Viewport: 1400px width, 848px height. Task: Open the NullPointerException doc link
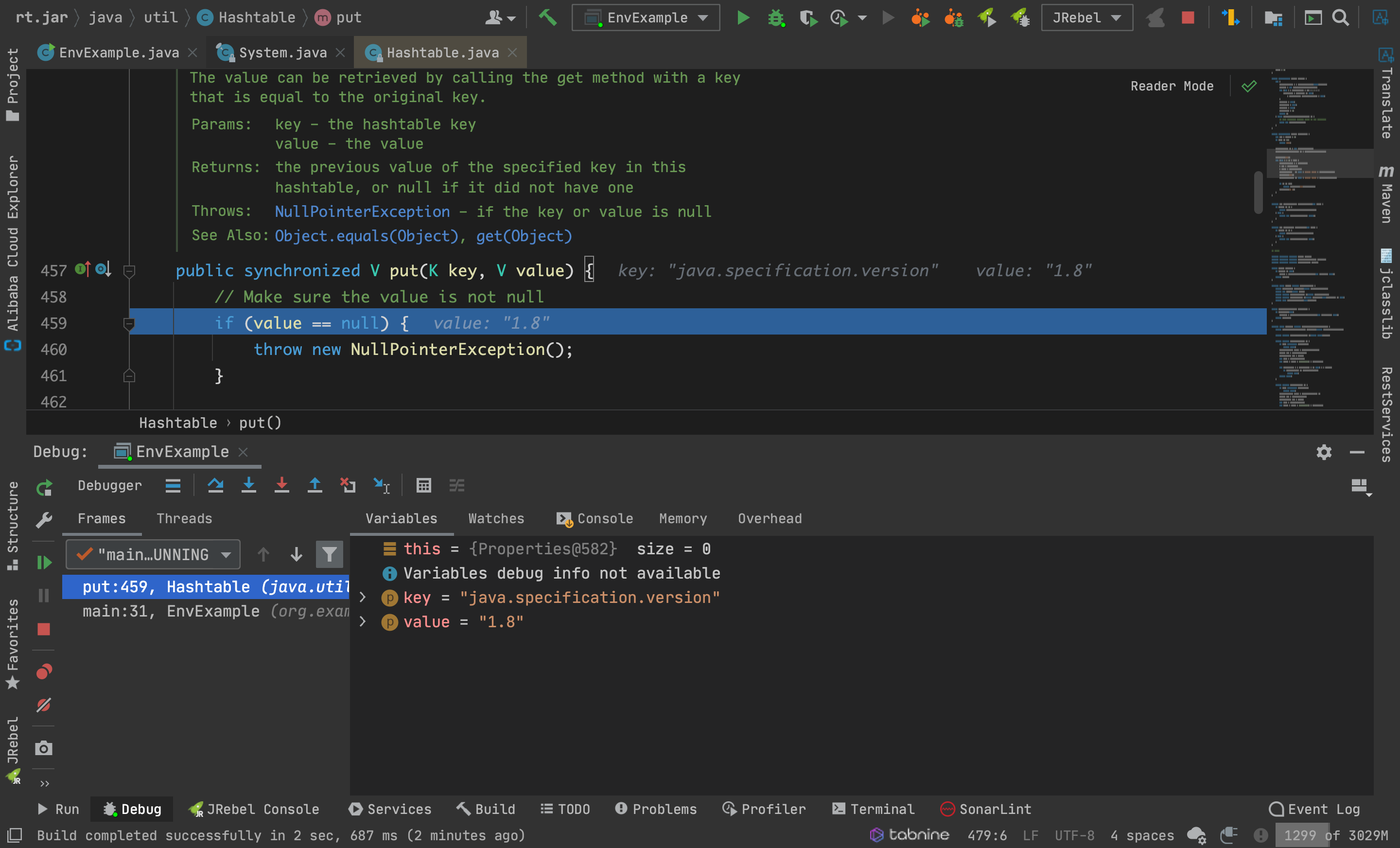click(x=362, y=212)
